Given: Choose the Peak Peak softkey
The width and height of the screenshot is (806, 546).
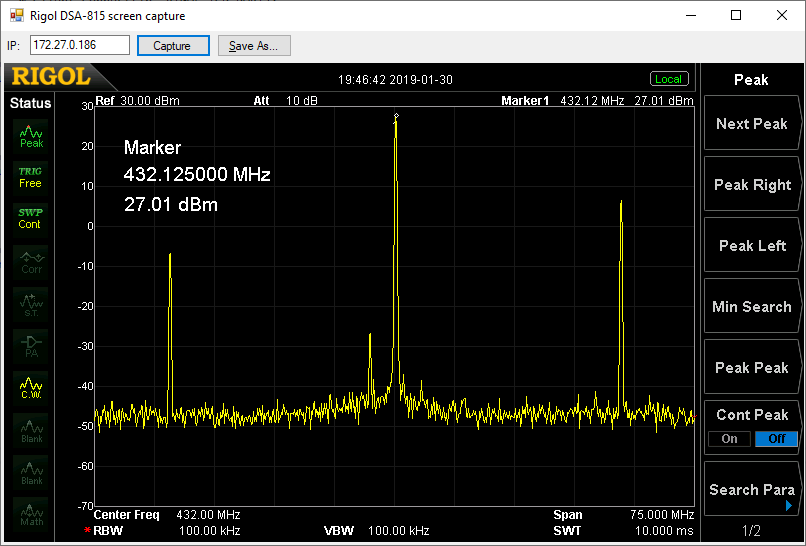Looking at the screenshot, I should pyautogui.click(x=752, y=368).
